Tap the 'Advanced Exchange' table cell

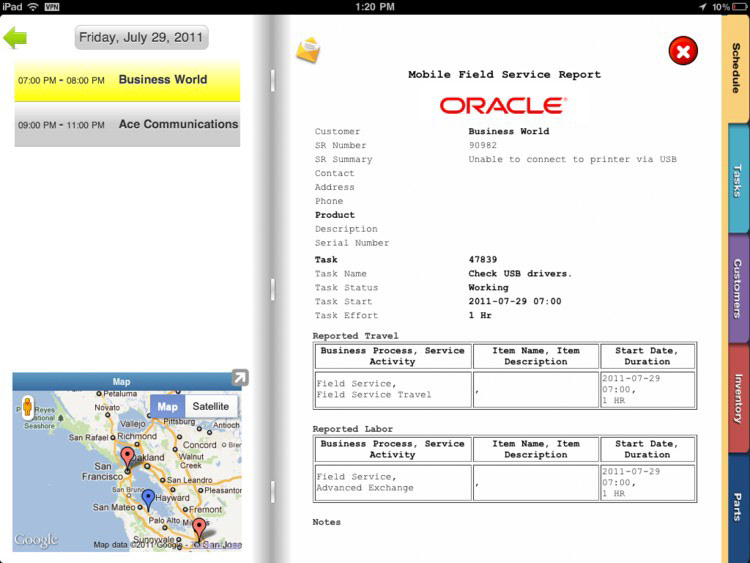pos(392,483)
